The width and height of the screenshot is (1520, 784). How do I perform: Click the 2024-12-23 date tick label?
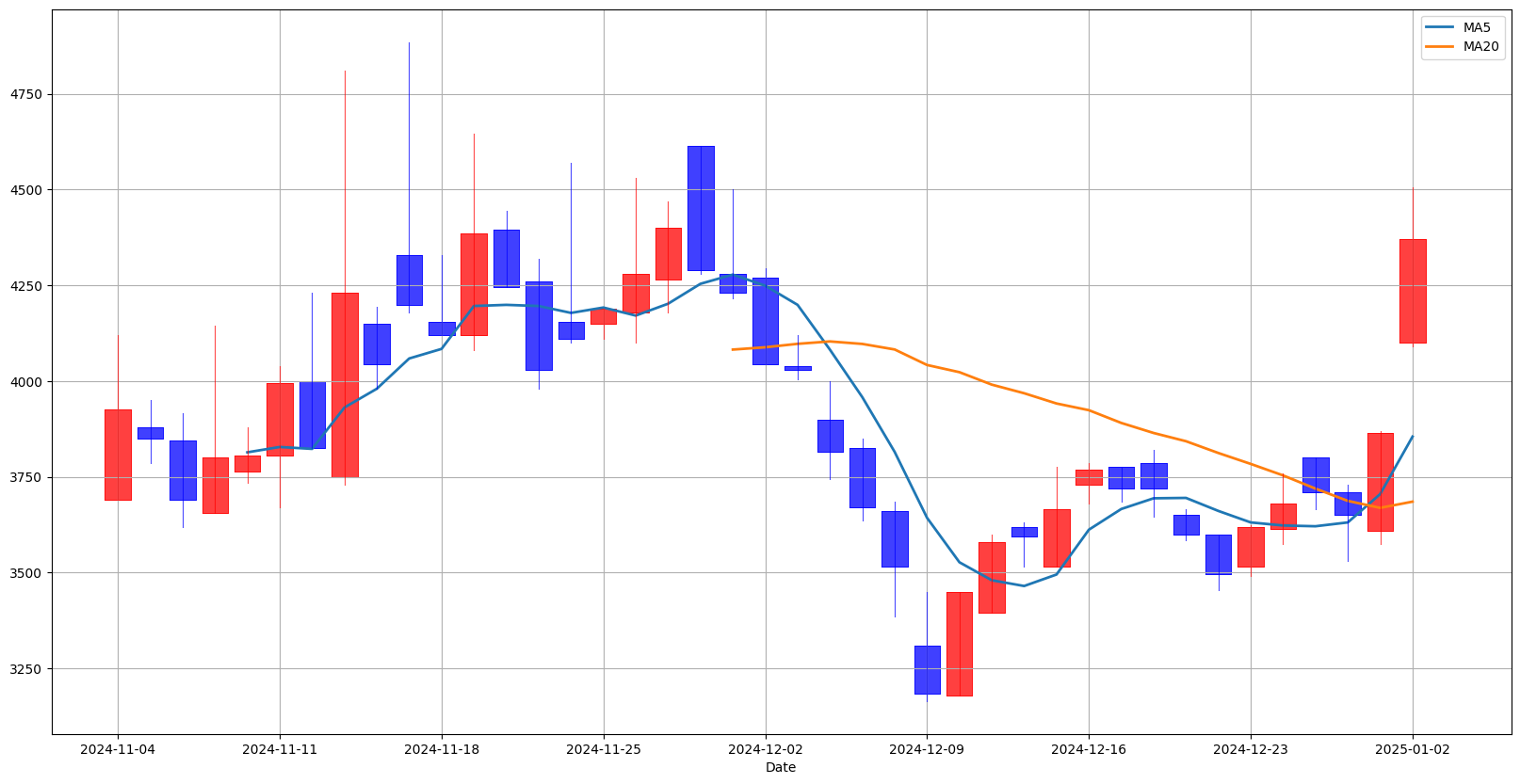pyautogui.click(x=1250, y=750)
